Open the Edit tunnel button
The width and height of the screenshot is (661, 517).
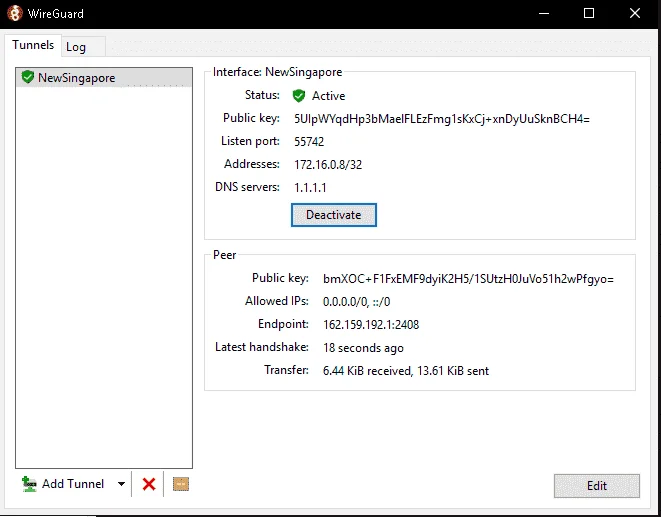coord(597,486)
